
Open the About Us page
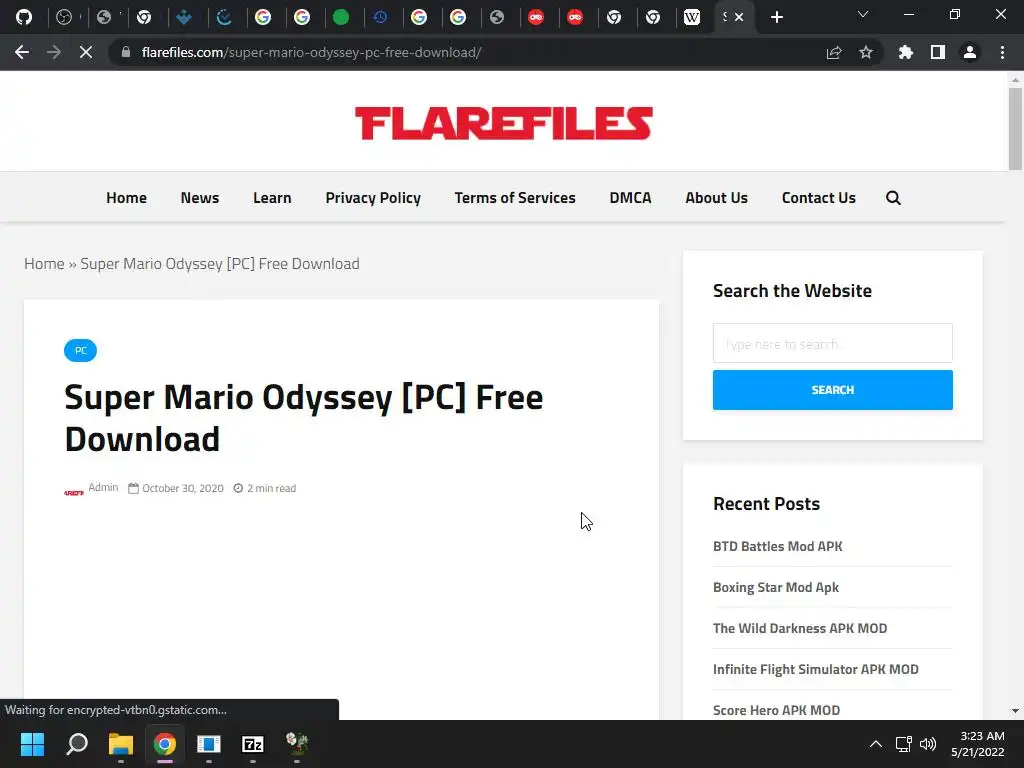716,198
